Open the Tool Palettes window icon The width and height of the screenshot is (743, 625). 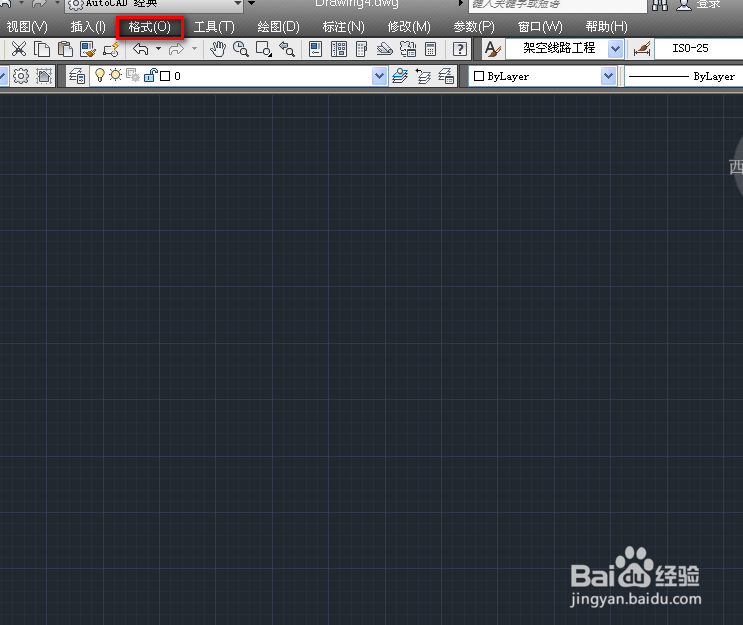point(362,49)
